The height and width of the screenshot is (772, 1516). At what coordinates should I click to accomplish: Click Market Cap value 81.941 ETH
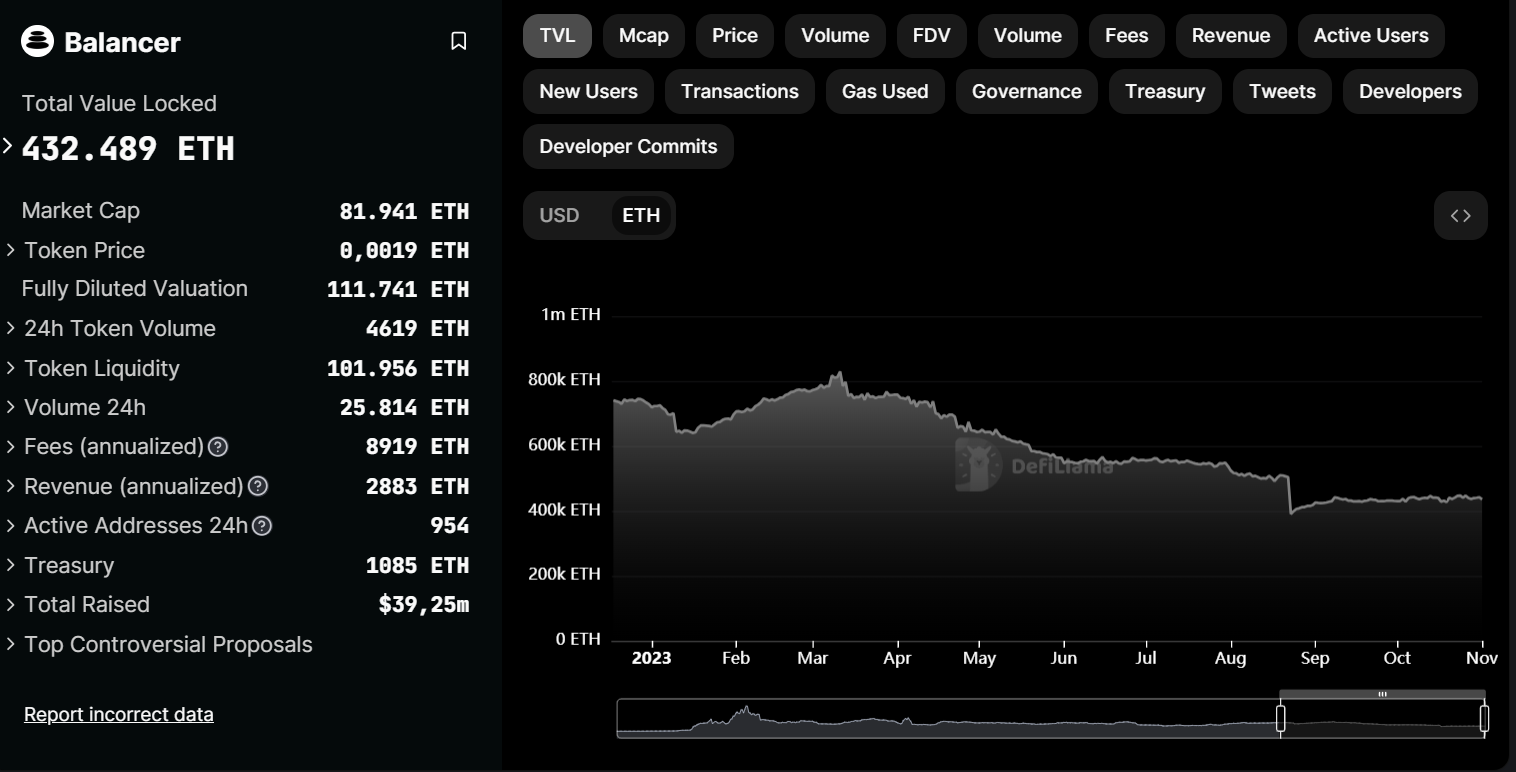pyautogui.click(x=404, y=211)
